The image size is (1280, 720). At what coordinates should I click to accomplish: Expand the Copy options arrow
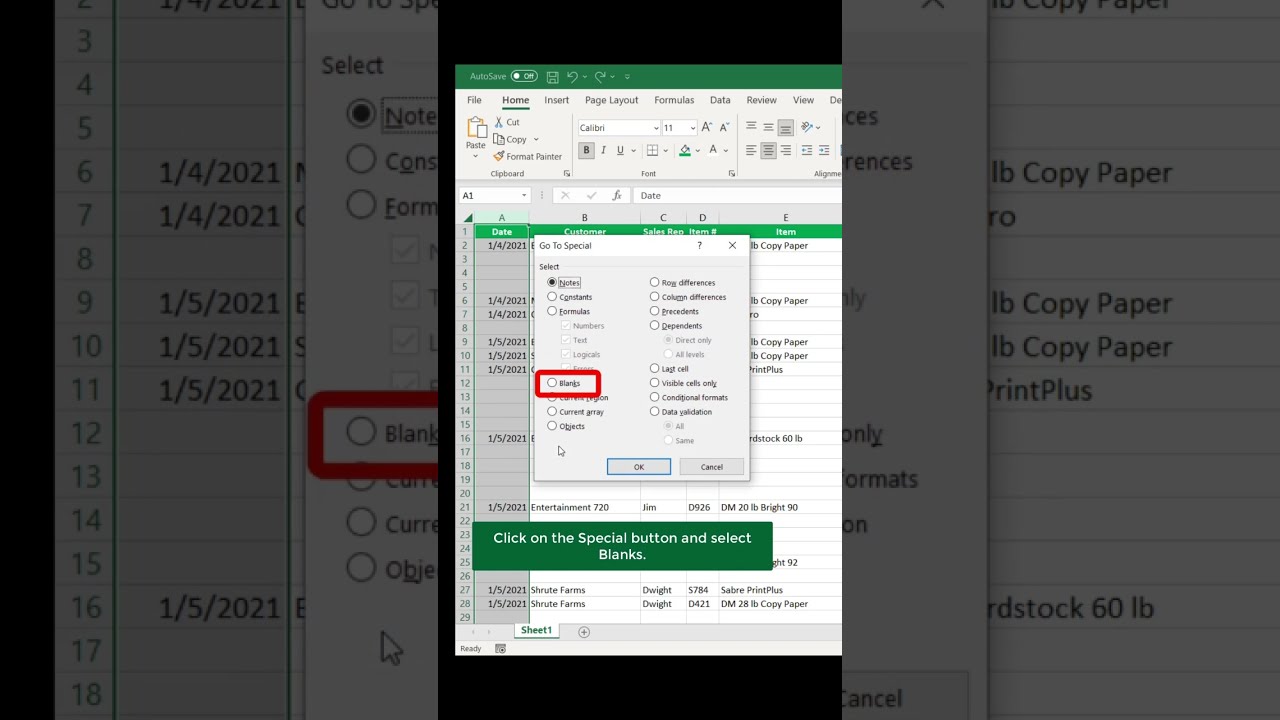click(x=536, y=140)
